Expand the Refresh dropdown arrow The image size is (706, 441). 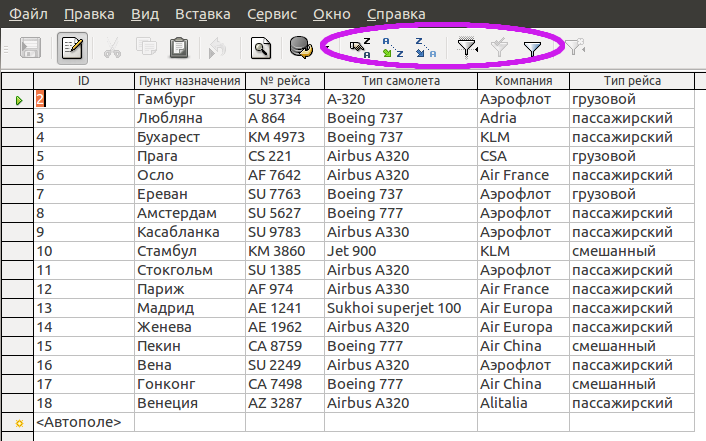tap(327, 47)
